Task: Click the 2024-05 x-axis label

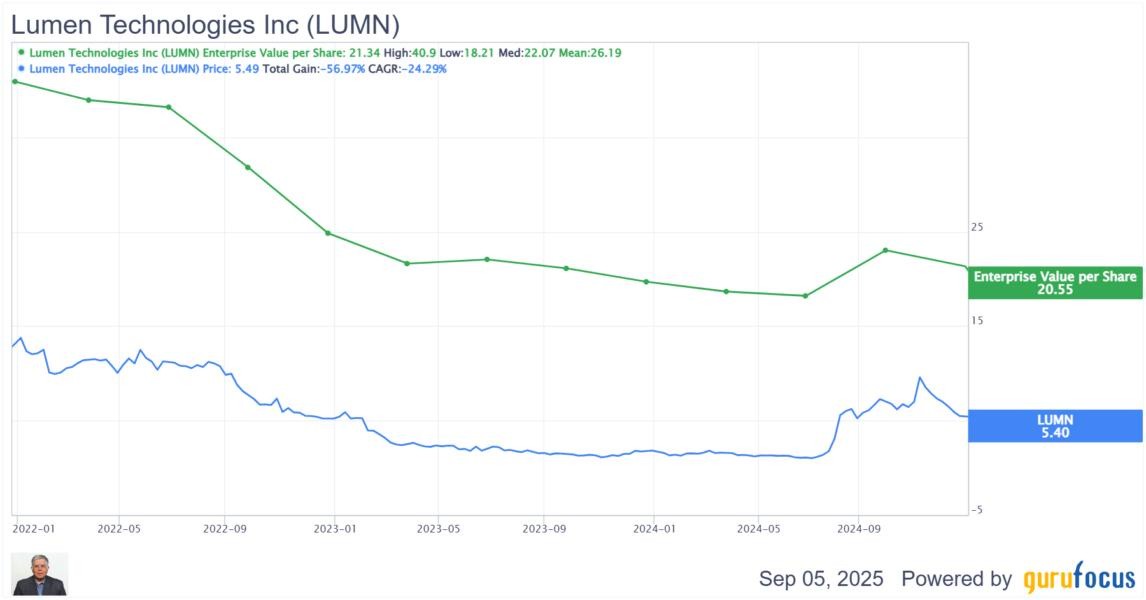Action: click(759, 528)
